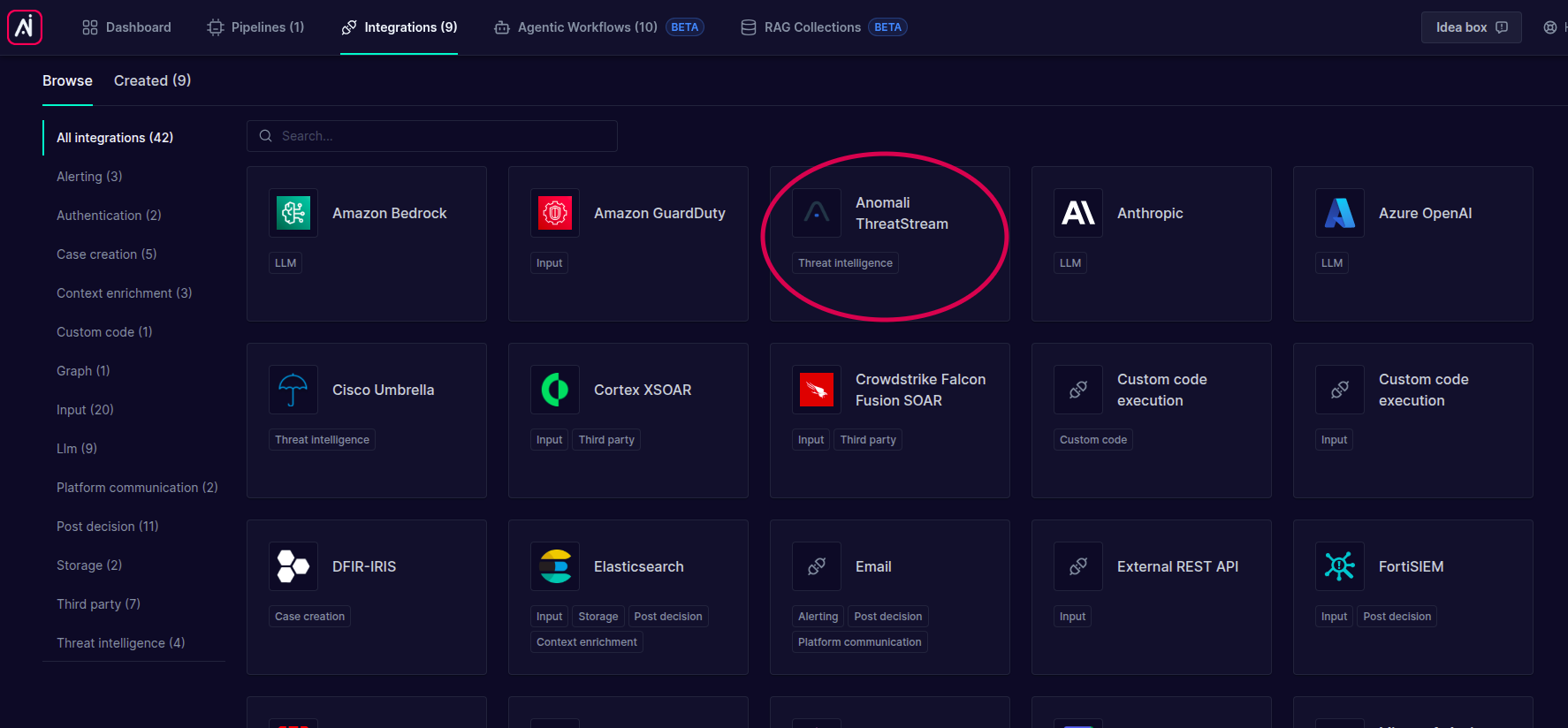Click the icon of Custom code execution tagged Custom code
This screenshot has width=1568, height=728.
(x=1078, y=390)
